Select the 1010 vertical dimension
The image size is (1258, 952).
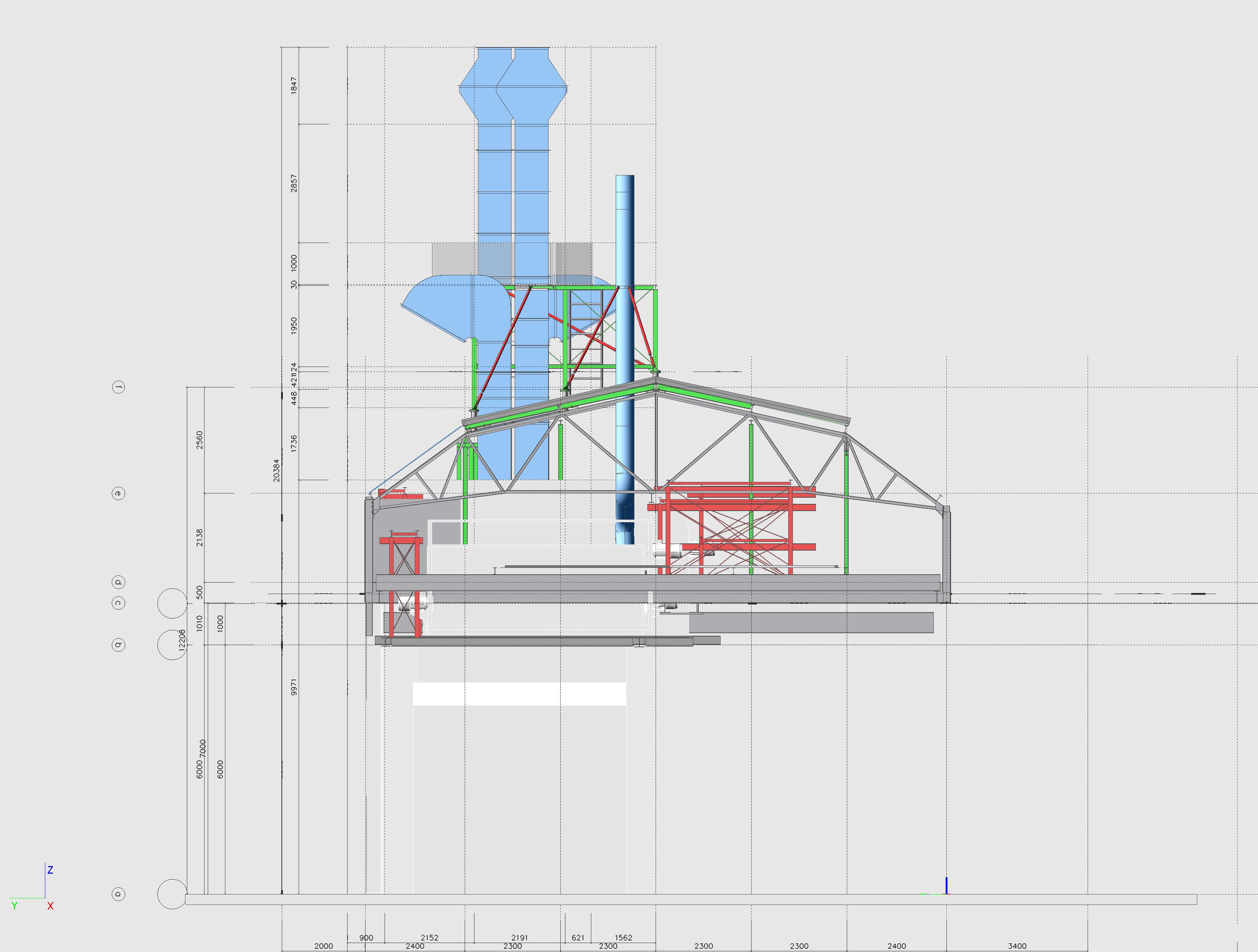click(x=199, y=623)
